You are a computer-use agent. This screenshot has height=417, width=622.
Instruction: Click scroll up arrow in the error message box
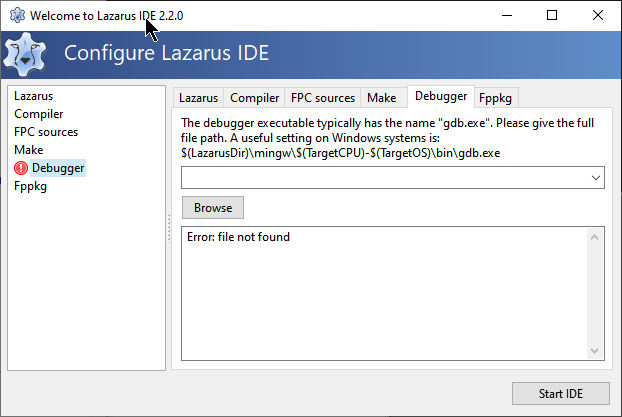tap(596, 237)
